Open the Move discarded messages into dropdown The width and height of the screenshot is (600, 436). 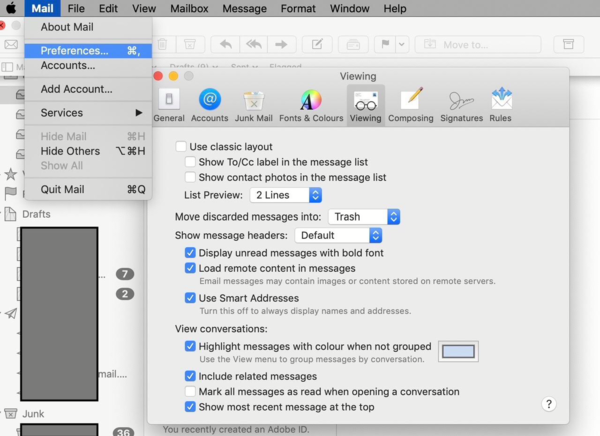365,217
